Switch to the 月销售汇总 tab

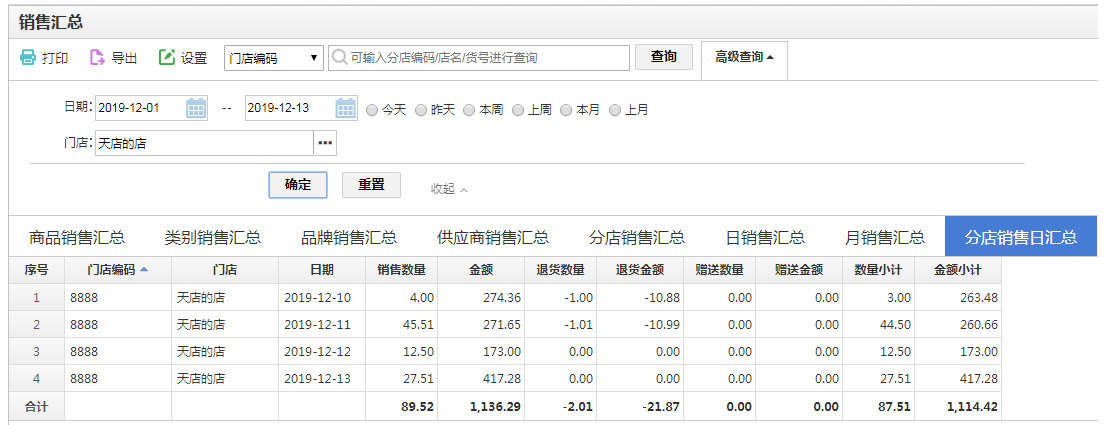tap(884, 237)
